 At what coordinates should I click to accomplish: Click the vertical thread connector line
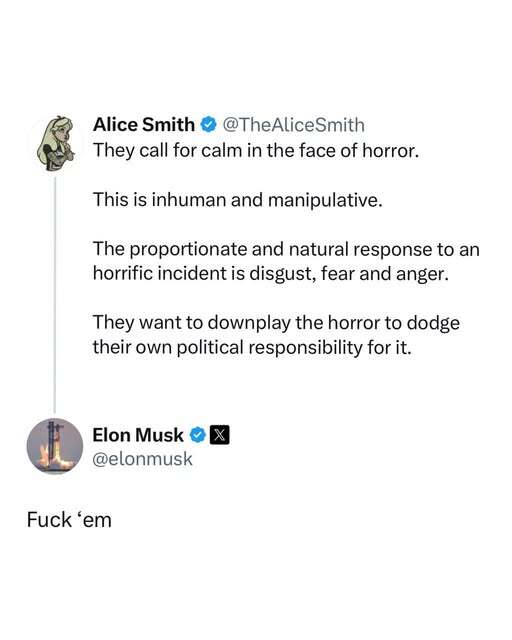click(x=55, y=295)
